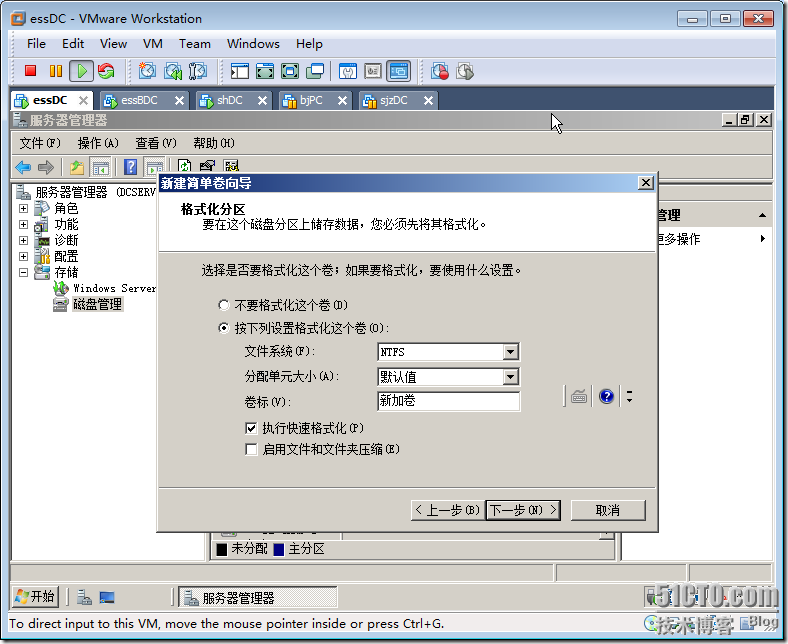Open the VMware Team menu
The image size is (788, 644).
(195, 44)
